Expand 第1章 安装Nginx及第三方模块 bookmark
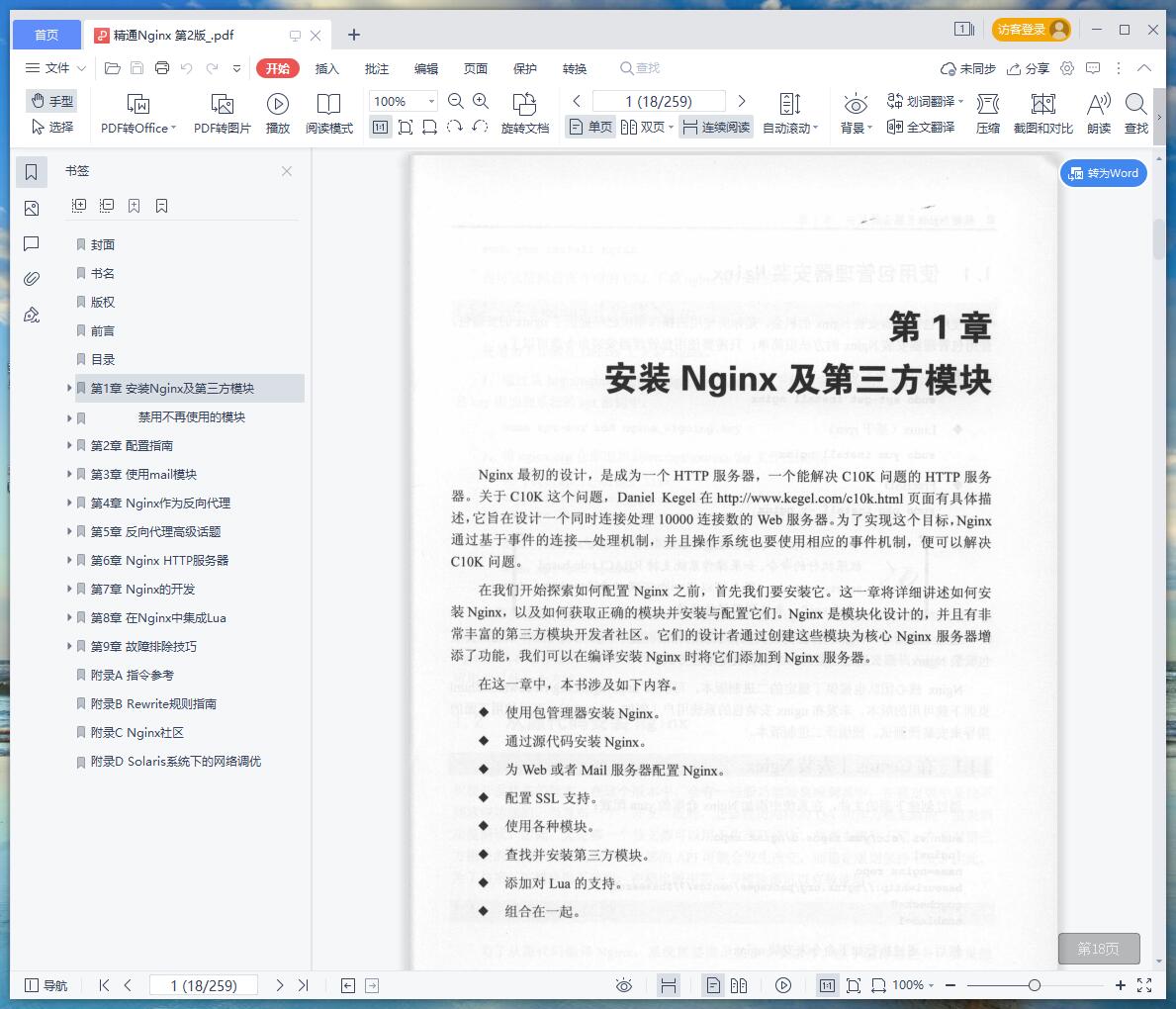This screenshot has width=1176, height=1009. pyautogui.click(x=69, y=388)
